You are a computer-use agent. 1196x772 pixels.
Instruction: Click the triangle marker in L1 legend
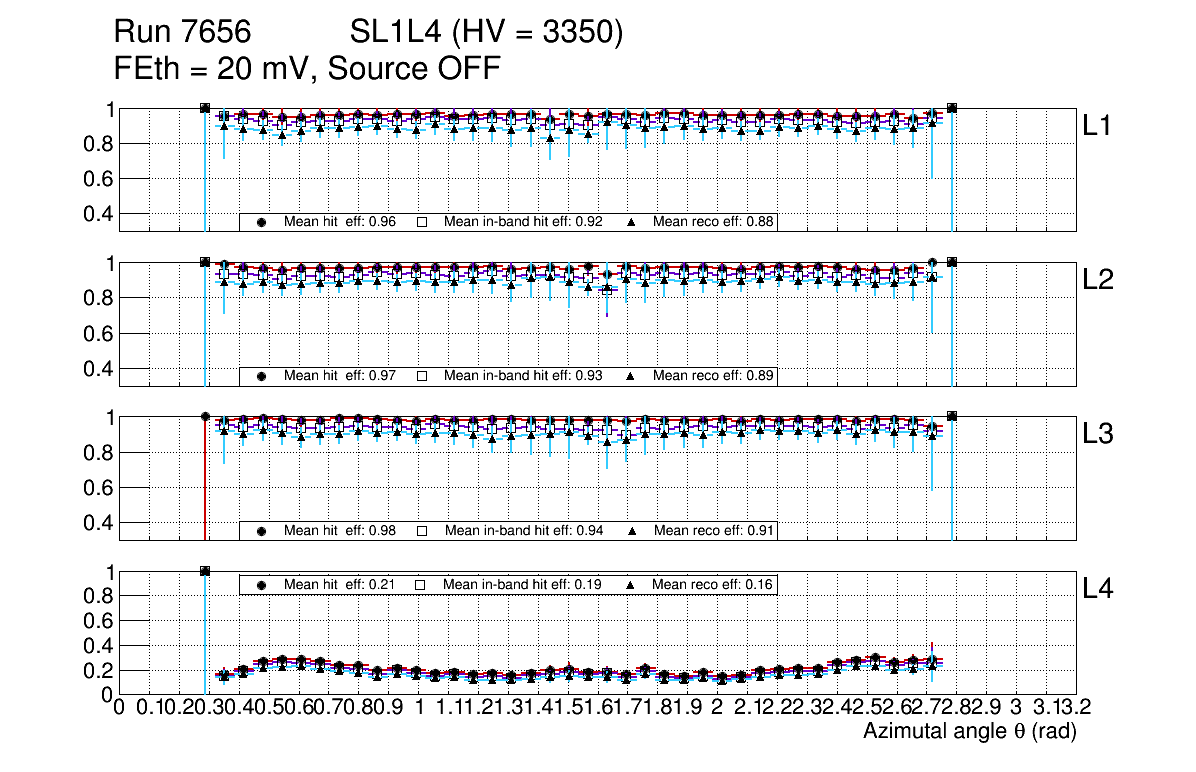point(632,222)
